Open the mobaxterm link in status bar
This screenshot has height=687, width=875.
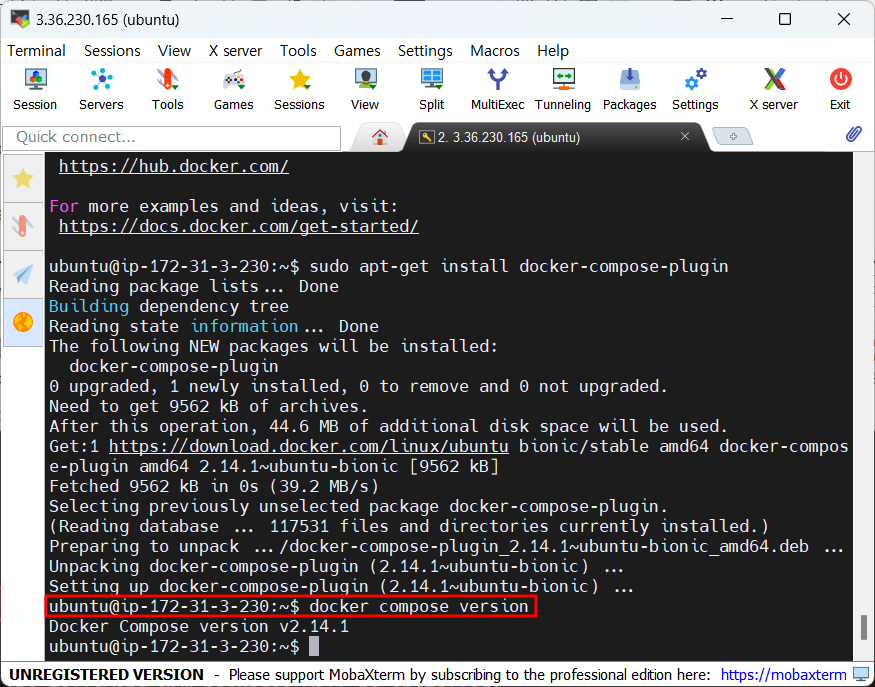coord(783,675)
